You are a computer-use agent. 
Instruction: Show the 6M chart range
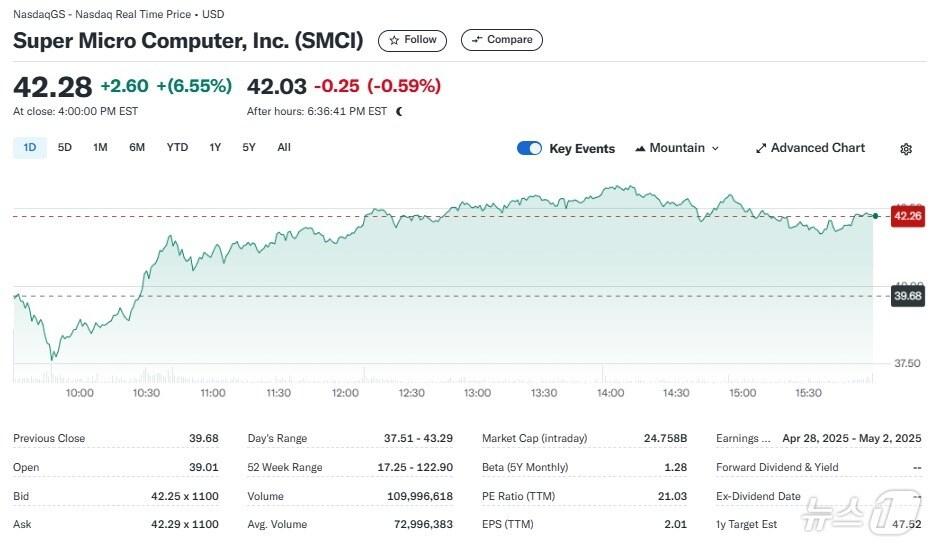(137, 148)
